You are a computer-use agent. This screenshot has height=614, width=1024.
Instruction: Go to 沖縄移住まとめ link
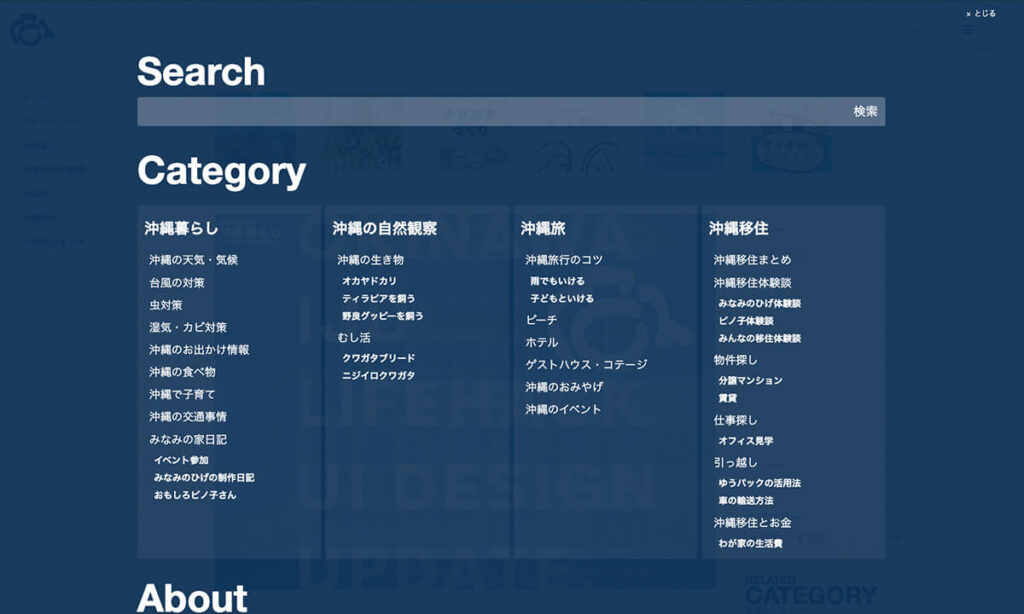(752, 260)
